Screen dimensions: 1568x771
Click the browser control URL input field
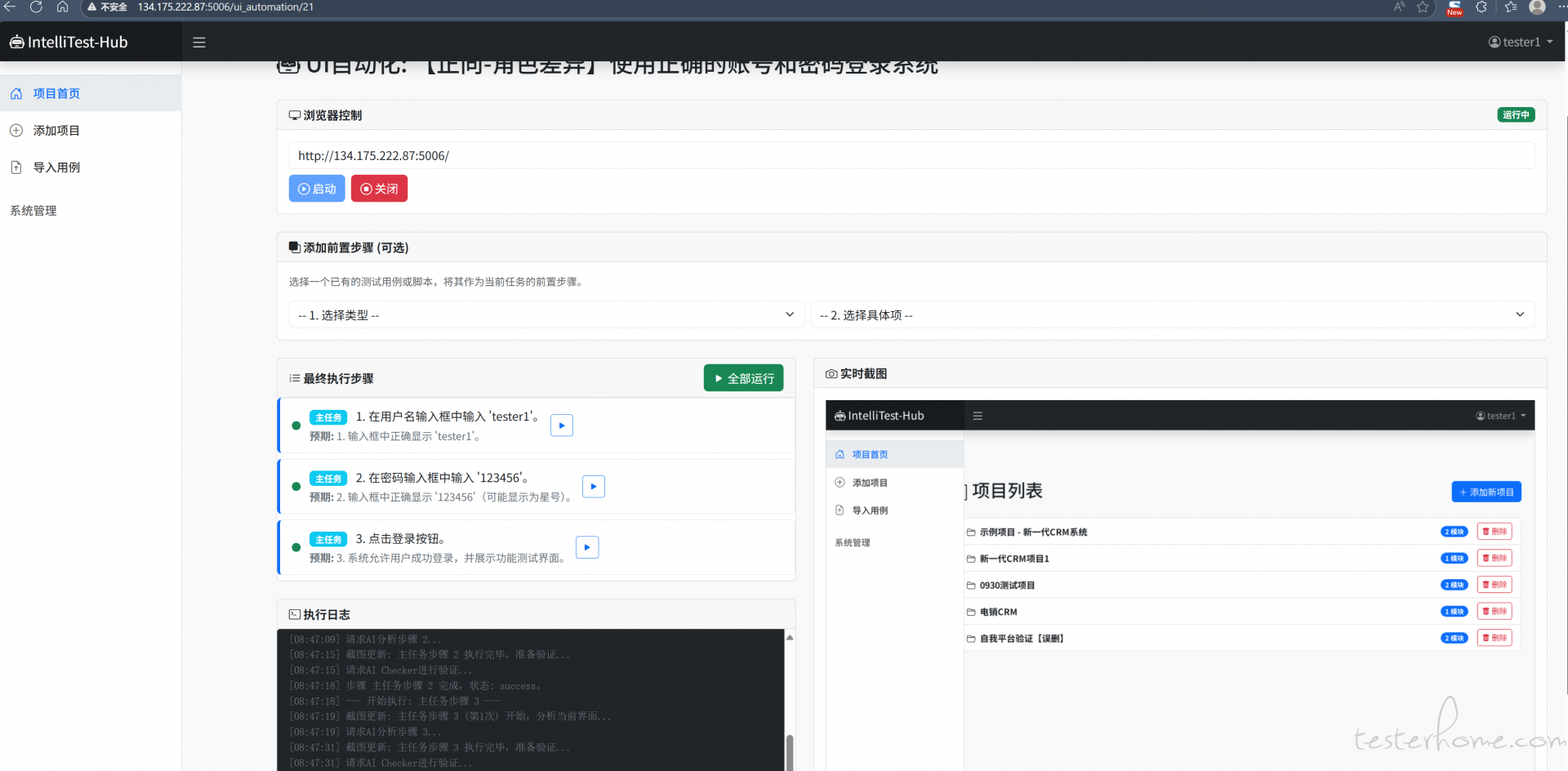(x=911, y=156)
